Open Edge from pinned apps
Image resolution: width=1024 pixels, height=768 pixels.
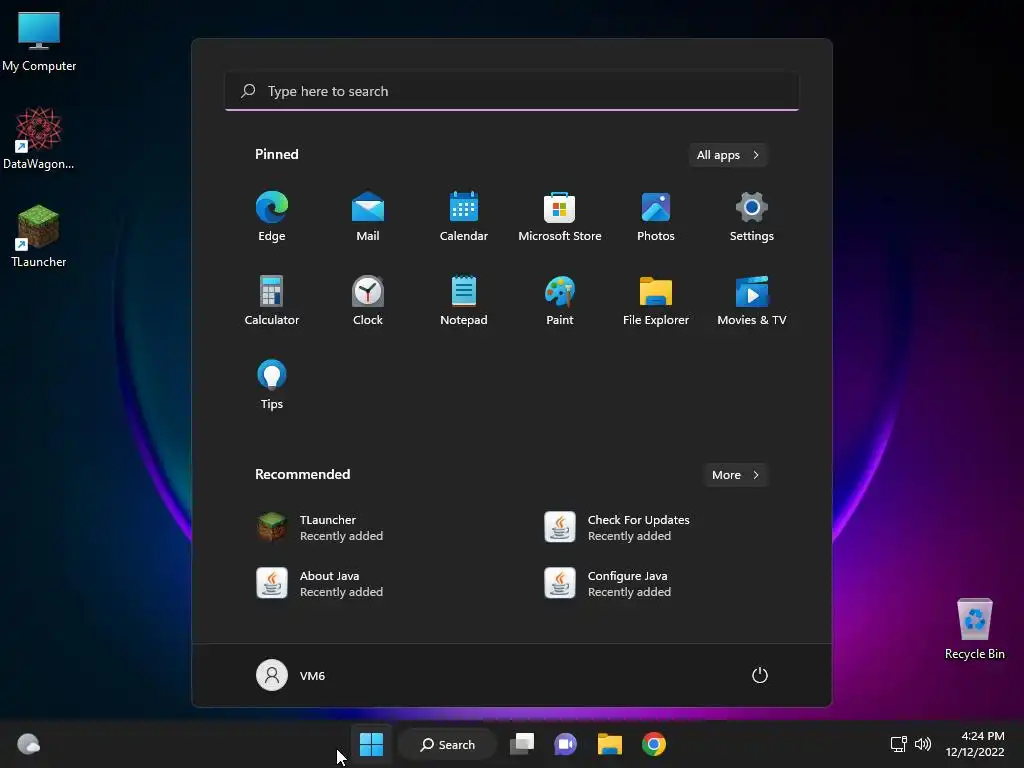272,217
